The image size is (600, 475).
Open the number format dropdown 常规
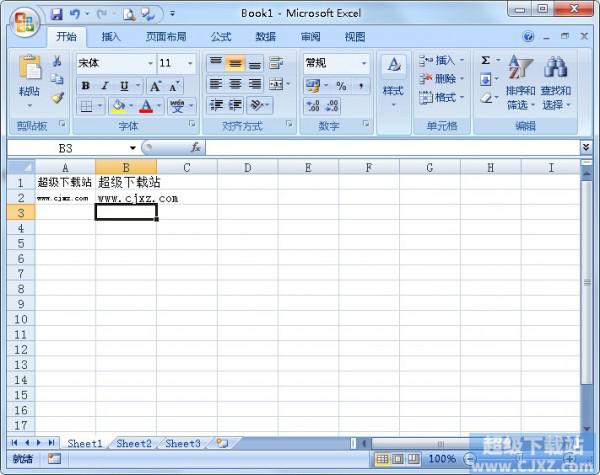pyautogui.click(x=364, y=63)
